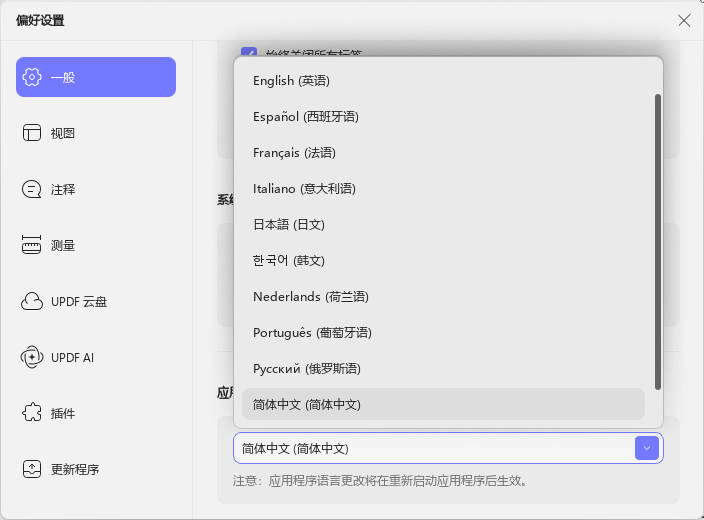Click the gear icon beside 一般

(x=32, y=77)
